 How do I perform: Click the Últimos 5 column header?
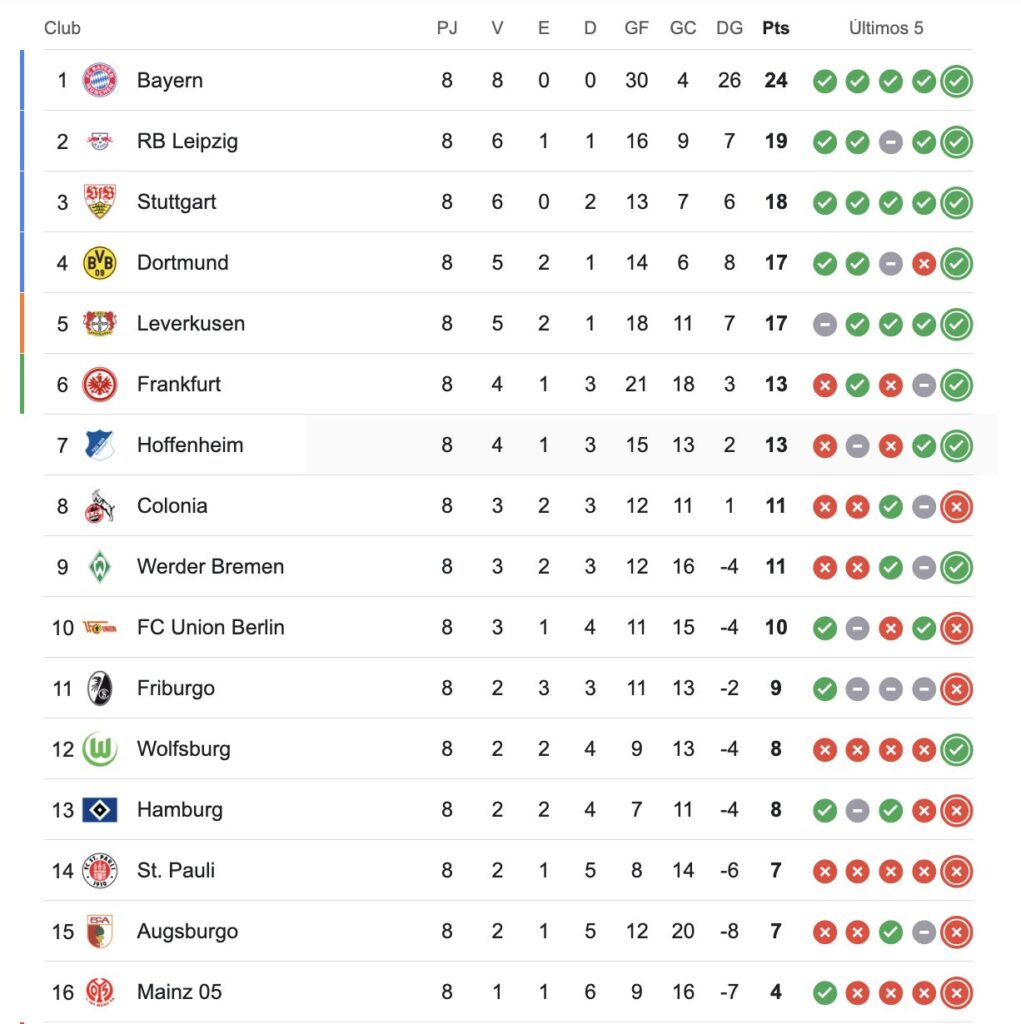pos(886,28)
